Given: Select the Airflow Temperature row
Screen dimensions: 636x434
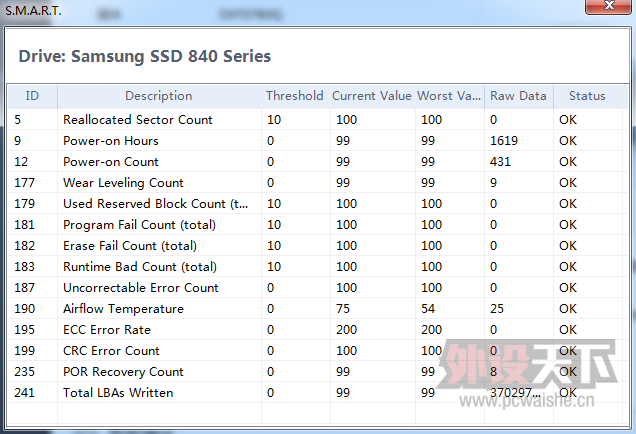Looking at the screenshot, I should tap(315, 309).
